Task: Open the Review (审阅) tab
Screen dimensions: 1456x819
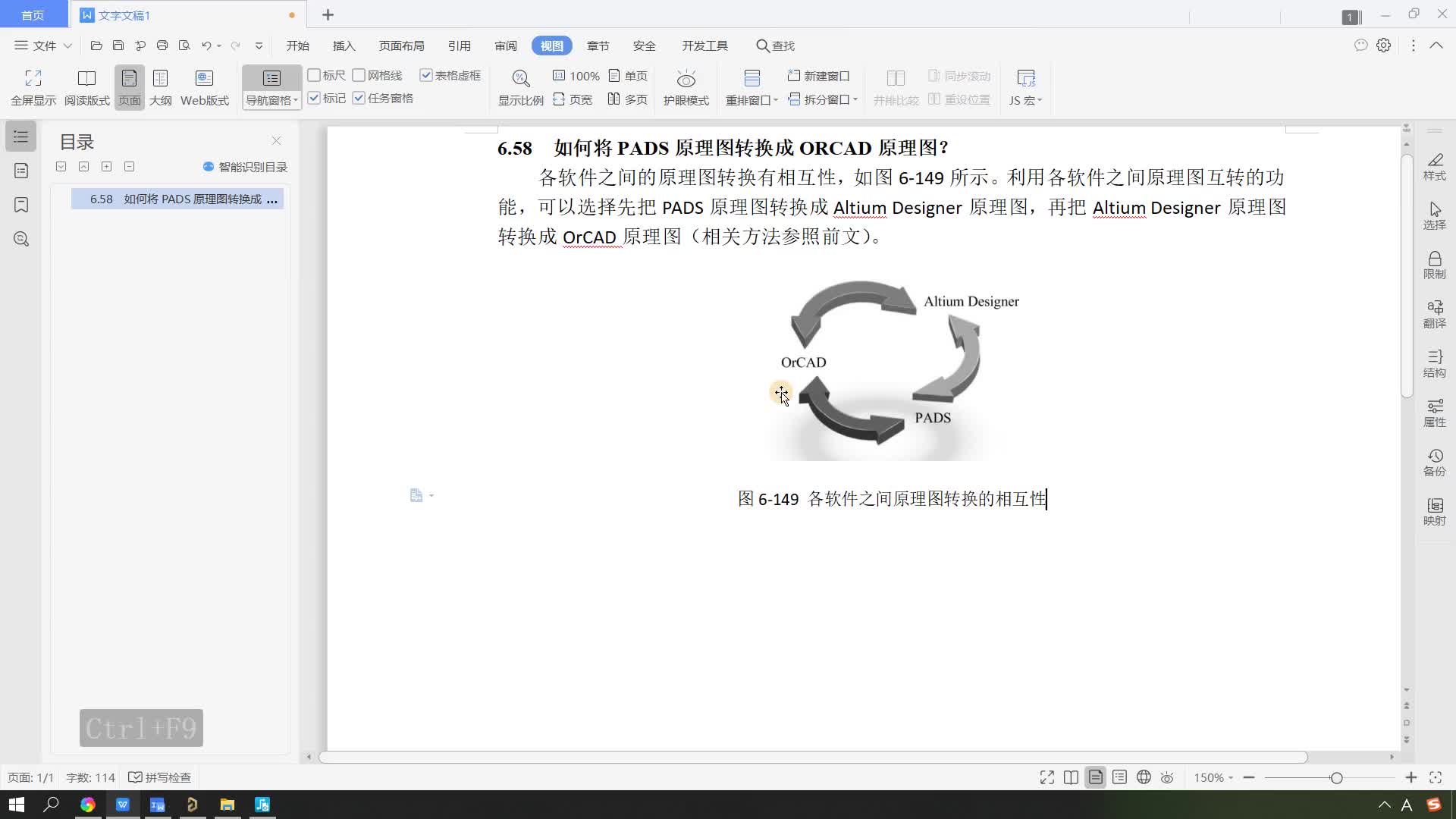Action: tap(506, 45)
